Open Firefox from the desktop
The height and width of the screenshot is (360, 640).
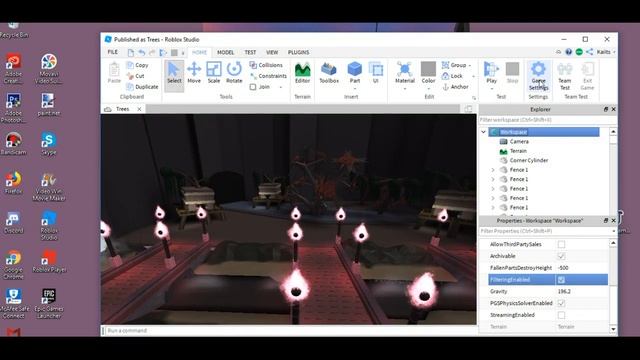[x=13, y=183]
